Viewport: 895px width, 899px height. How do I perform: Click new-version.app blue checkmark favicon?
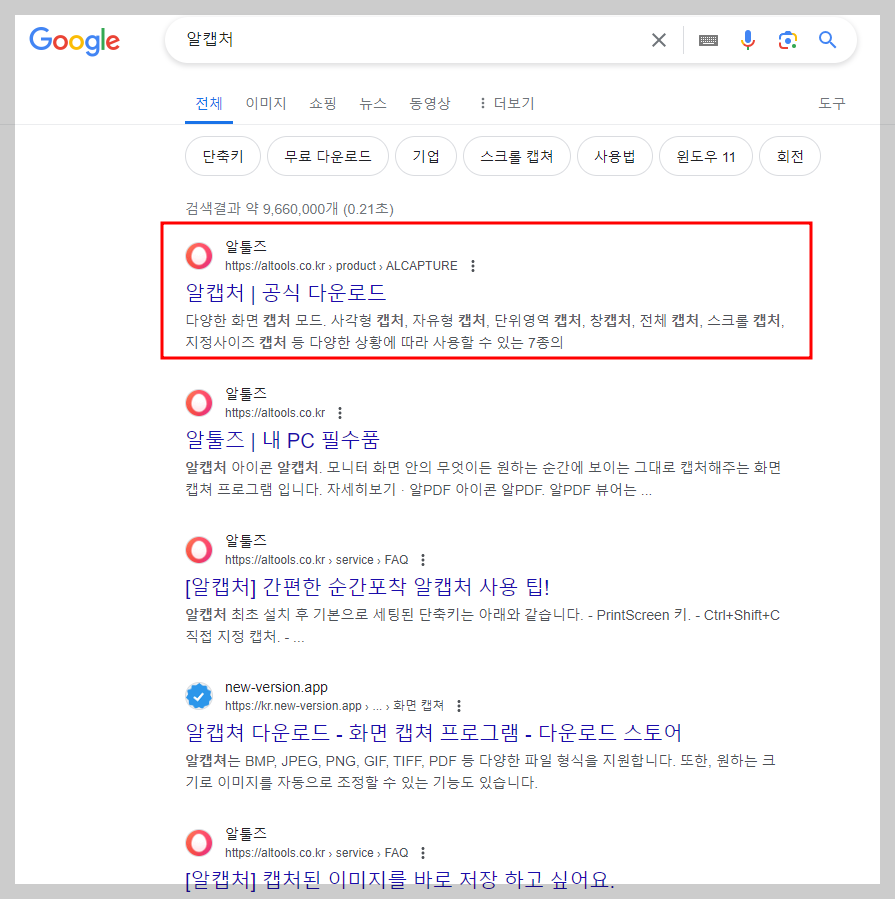point(199,696)
